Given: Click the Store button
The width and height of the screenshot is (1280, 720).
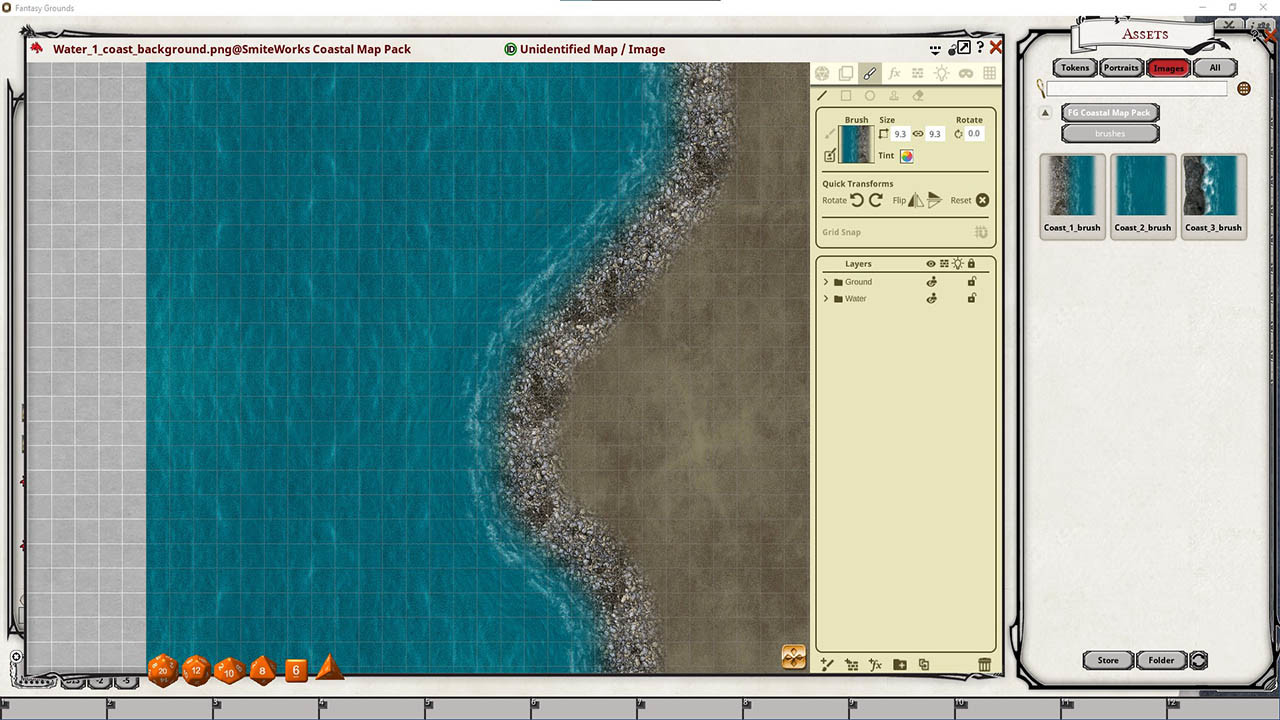Looking at the screenshot, I should tap(1107, 660).
